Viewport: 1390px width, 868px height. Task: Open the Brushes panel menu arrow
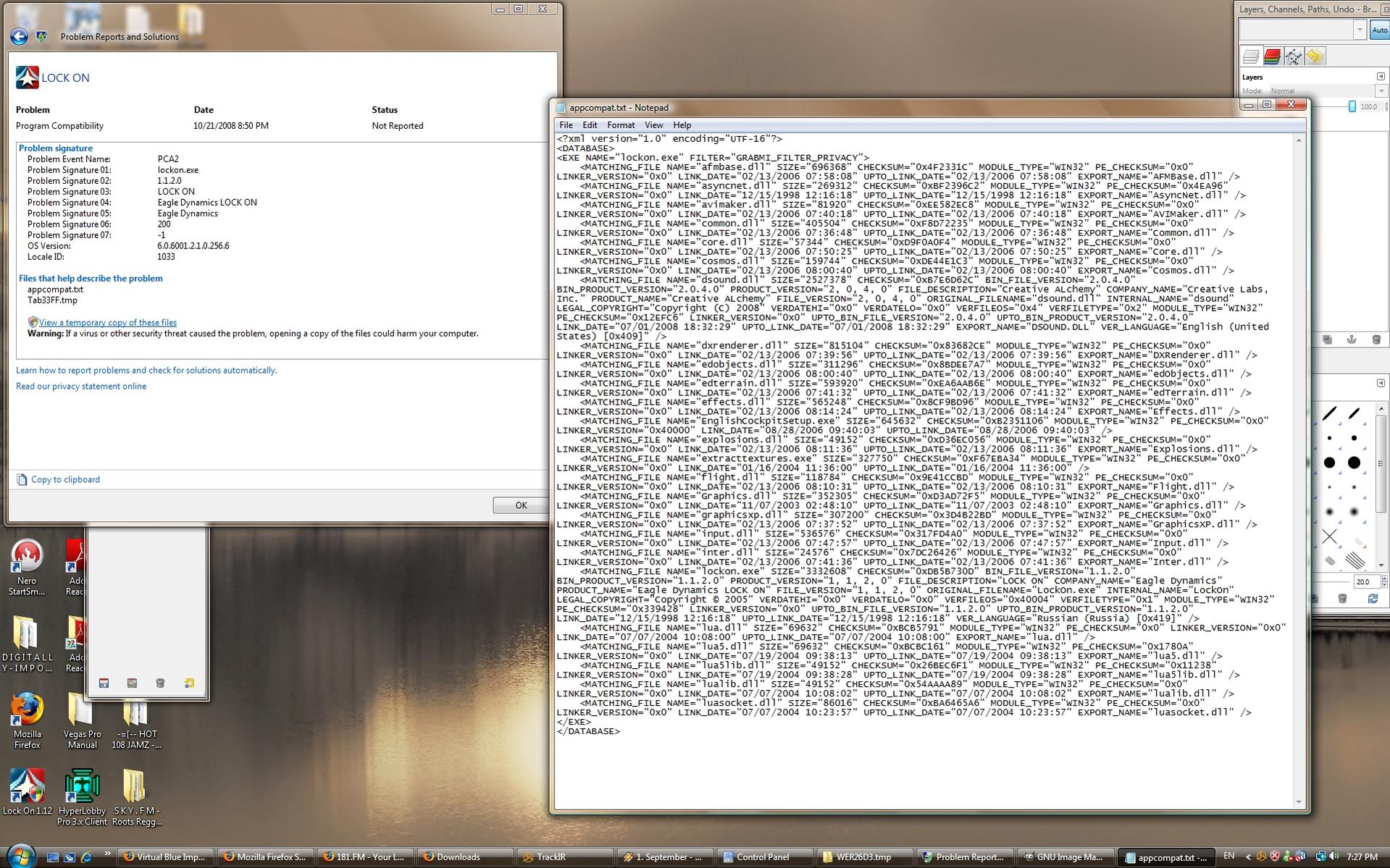click(x=1381, y=383)
